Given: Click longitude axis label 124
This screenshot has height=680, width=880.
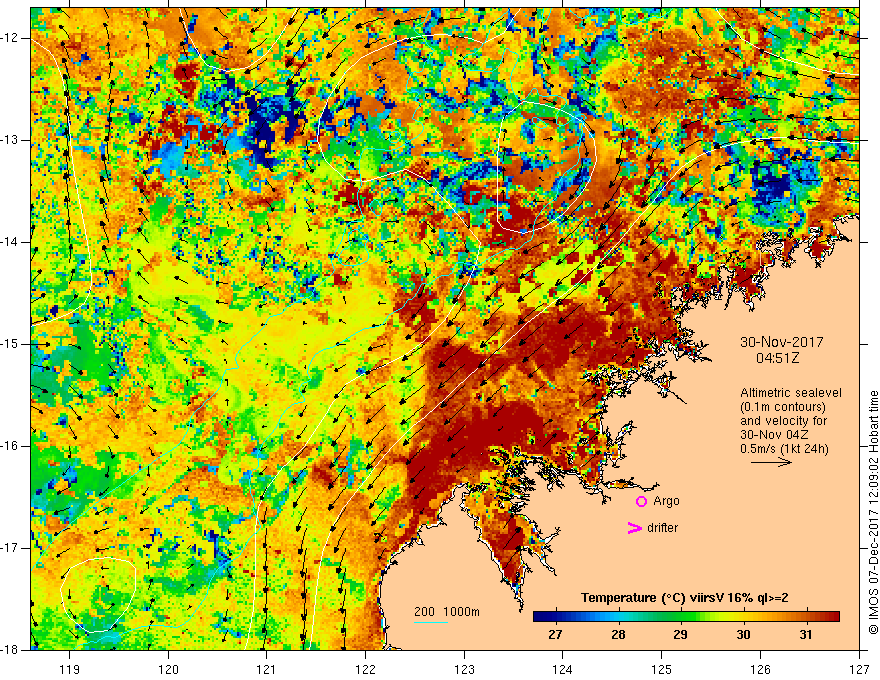Looking at the screenshot, I should [563, 669].
